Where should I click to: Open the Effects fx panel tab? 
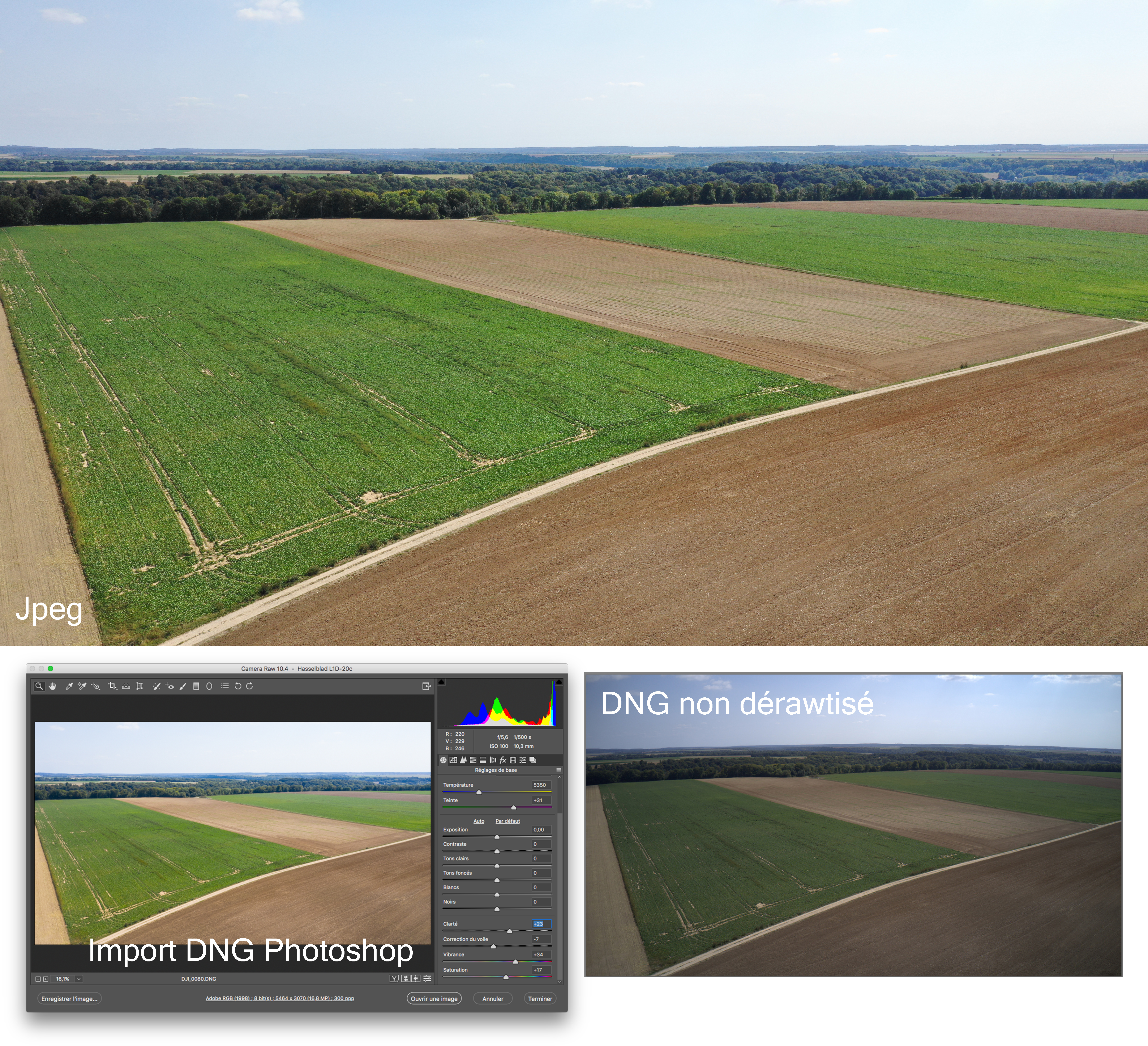pos(503,760)
